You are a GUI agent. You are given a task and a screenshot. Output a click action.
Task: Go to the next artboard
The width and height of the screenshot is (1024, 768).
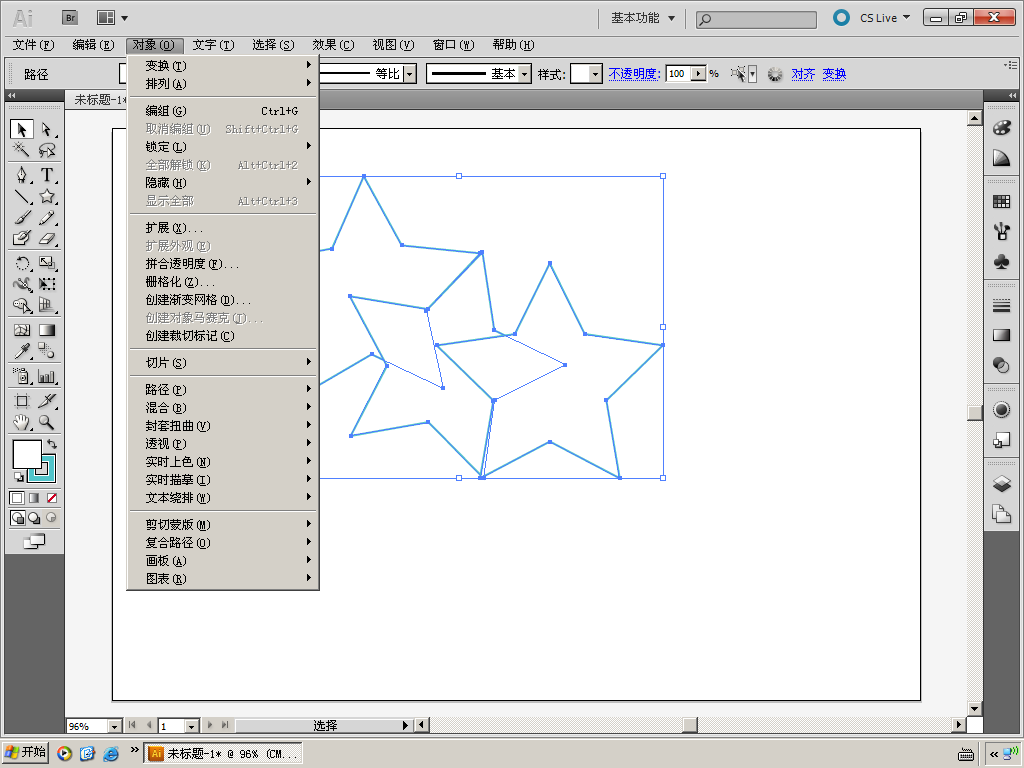pyautogui.click(x=210, y=725)
